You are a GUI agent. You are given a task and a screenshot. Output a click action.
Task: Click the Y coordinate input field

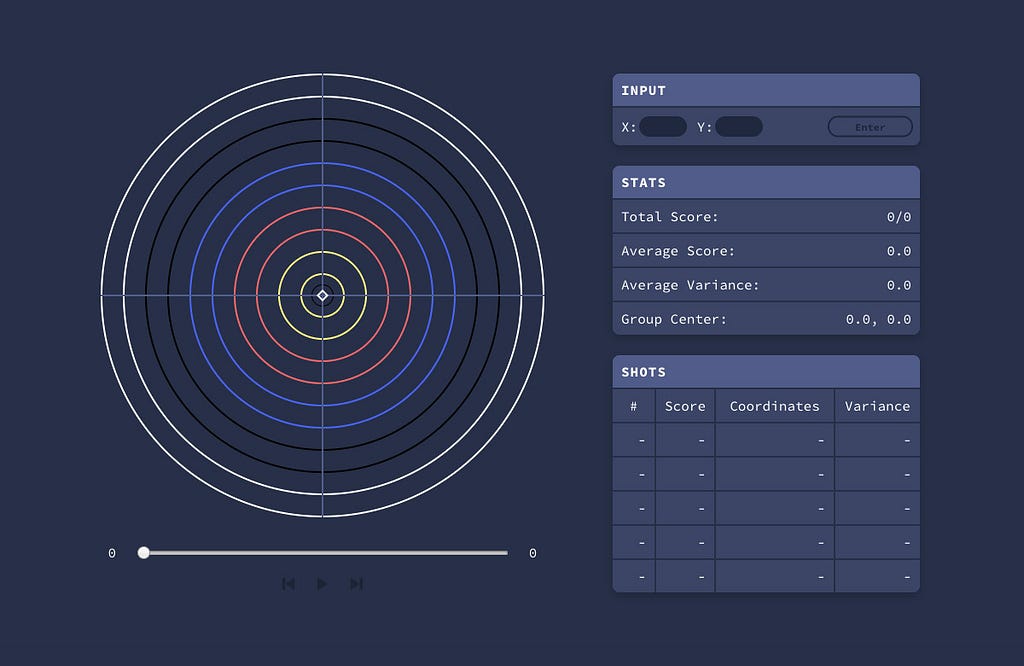(739, 127)
